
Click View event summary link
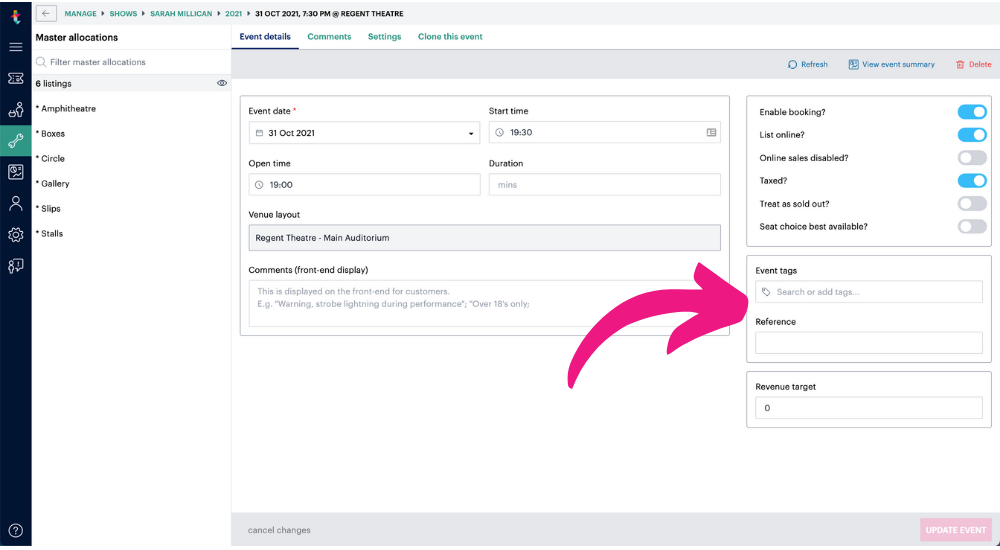[891, 64]
